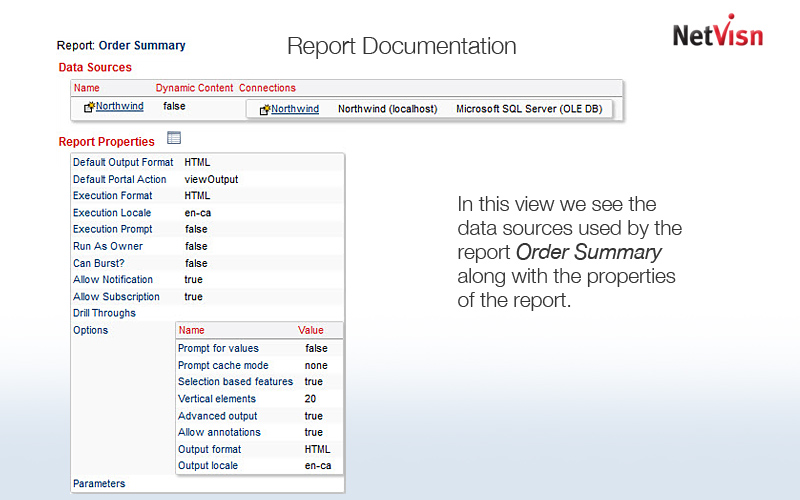Image resolution: width=800 pixels, height=500 pixels.
Task: Select the Drill Throughs row
Action: (x=104, y=313)
